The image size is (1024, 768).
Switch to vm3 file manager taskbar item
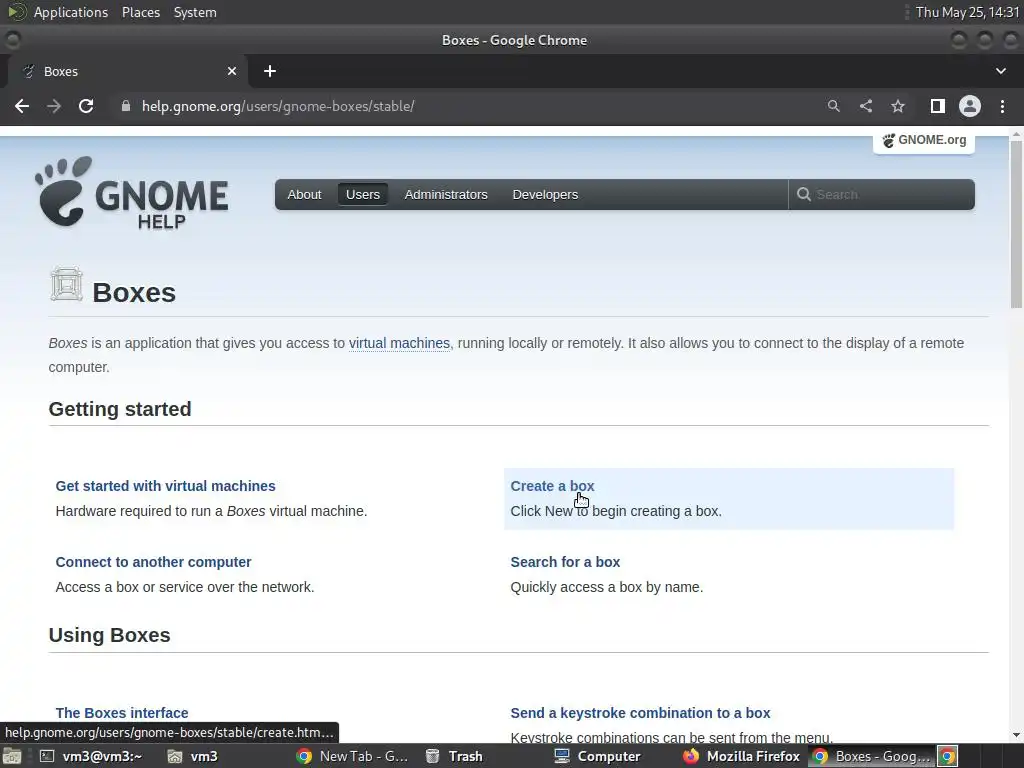tap(193, 756)
